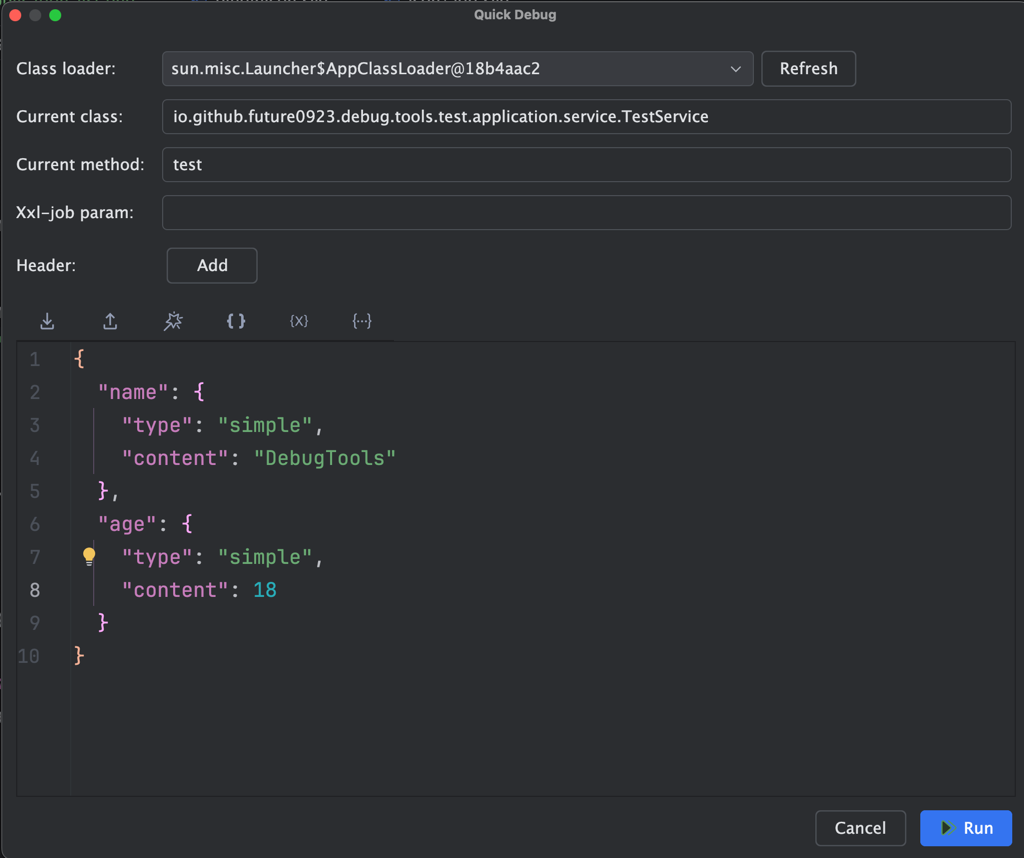Click opening brace on line 1
The image size is (1024, 858).
coord(79,358)
